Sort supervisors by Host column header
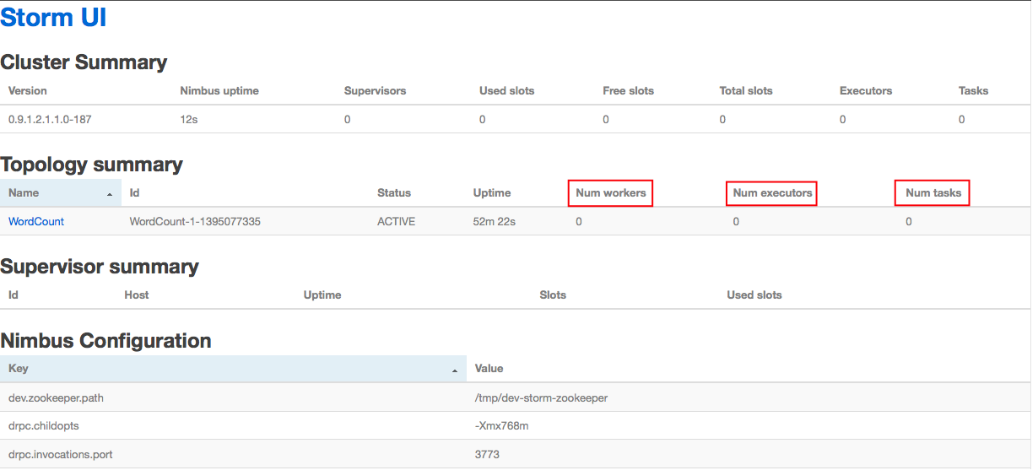1032x470 pixels. [136, 295]
